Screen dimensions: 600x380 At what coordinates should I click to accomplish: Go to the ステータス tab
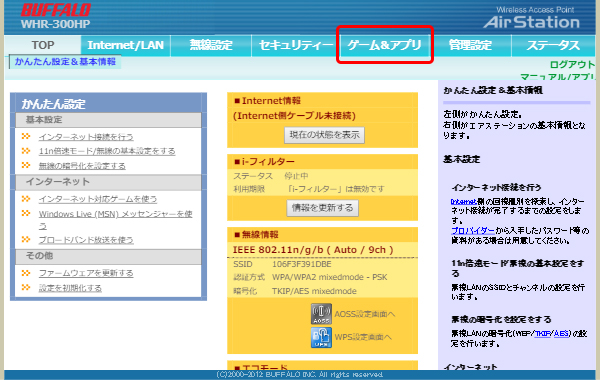tap(553, 45)
